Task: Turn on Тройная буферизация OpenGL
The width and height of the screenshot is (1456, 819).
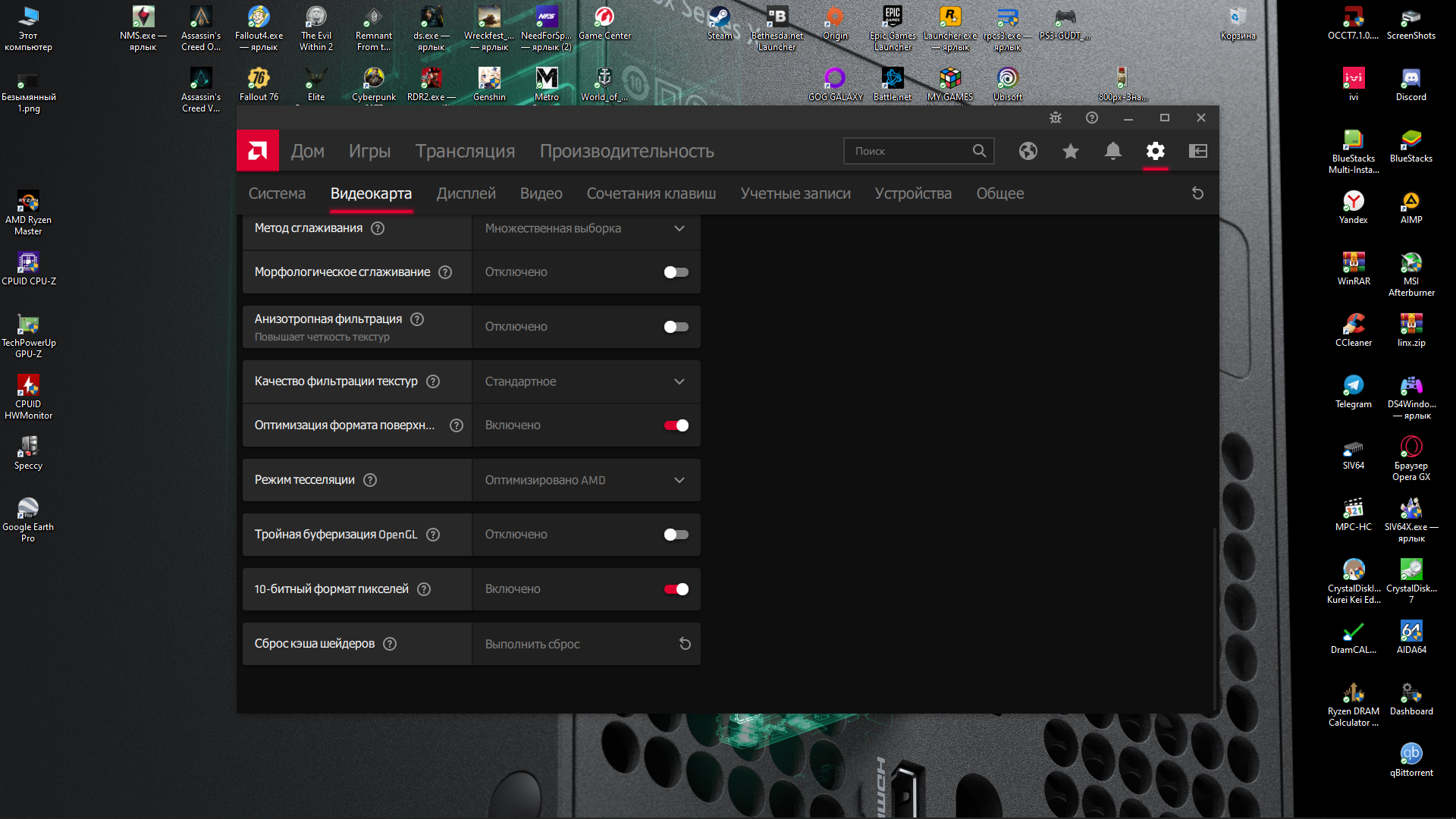Action: pyautogui.click(x=676, y=535)
